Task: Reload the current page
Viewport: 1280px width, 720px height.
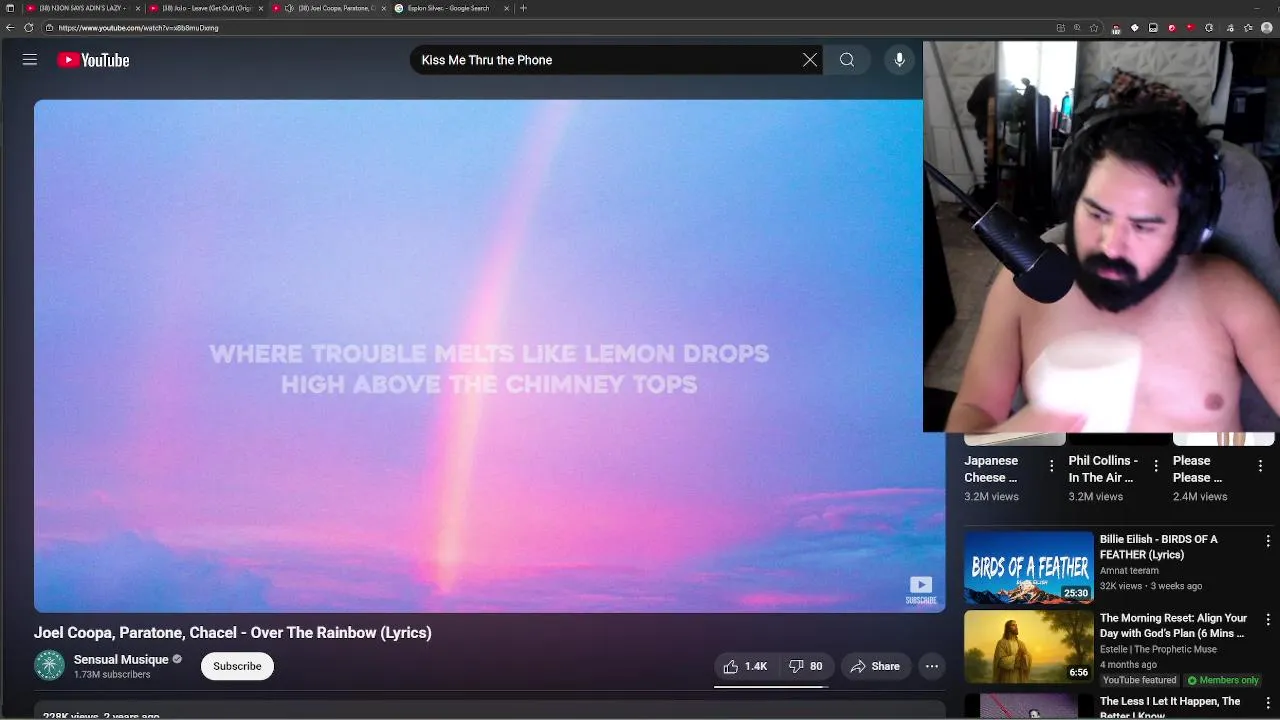Action: [28, 28]
